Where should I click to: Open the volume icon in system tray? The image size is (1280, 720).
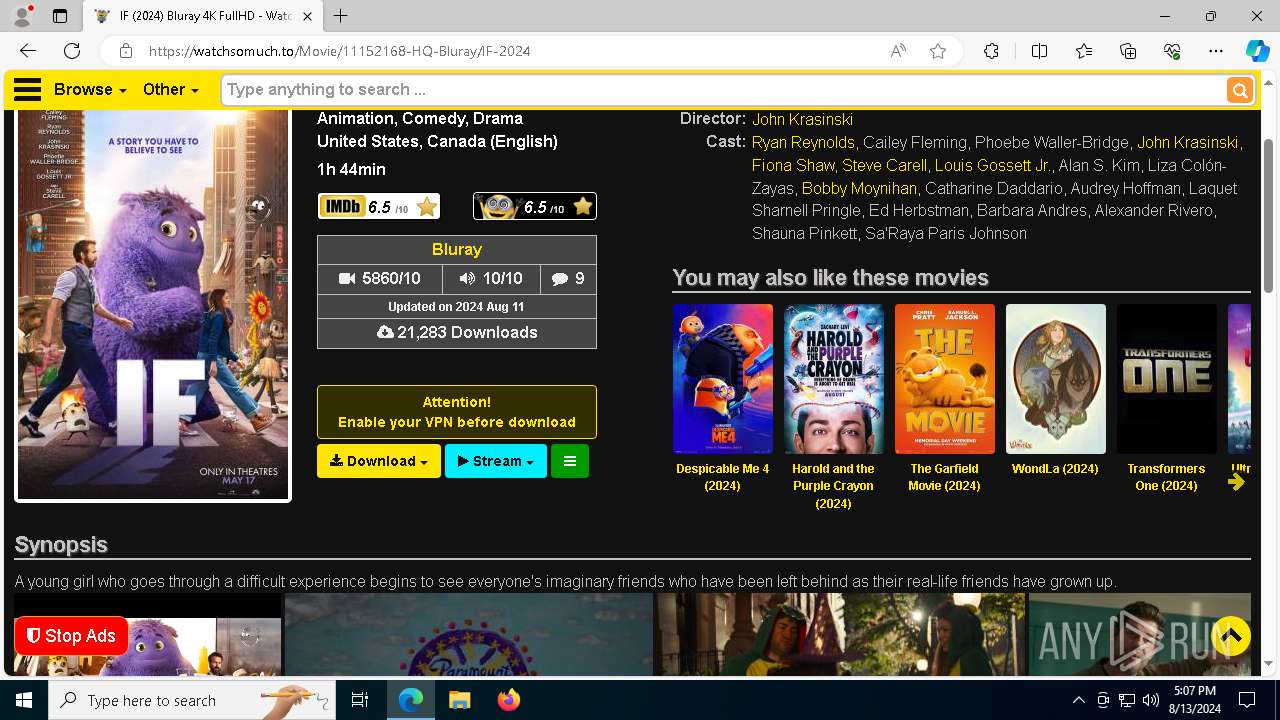point(1151,701)
